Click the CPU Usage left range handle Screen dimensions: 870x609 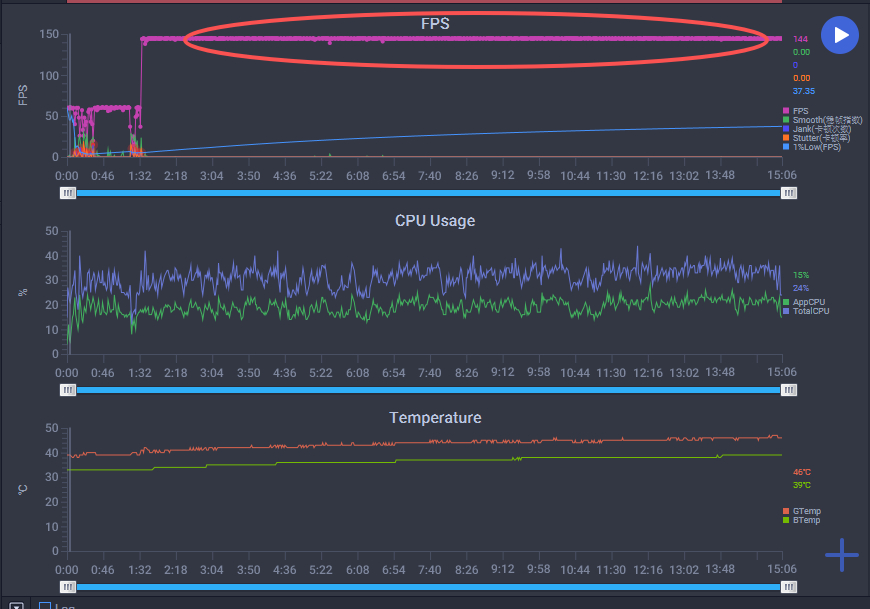pos(68,390)
